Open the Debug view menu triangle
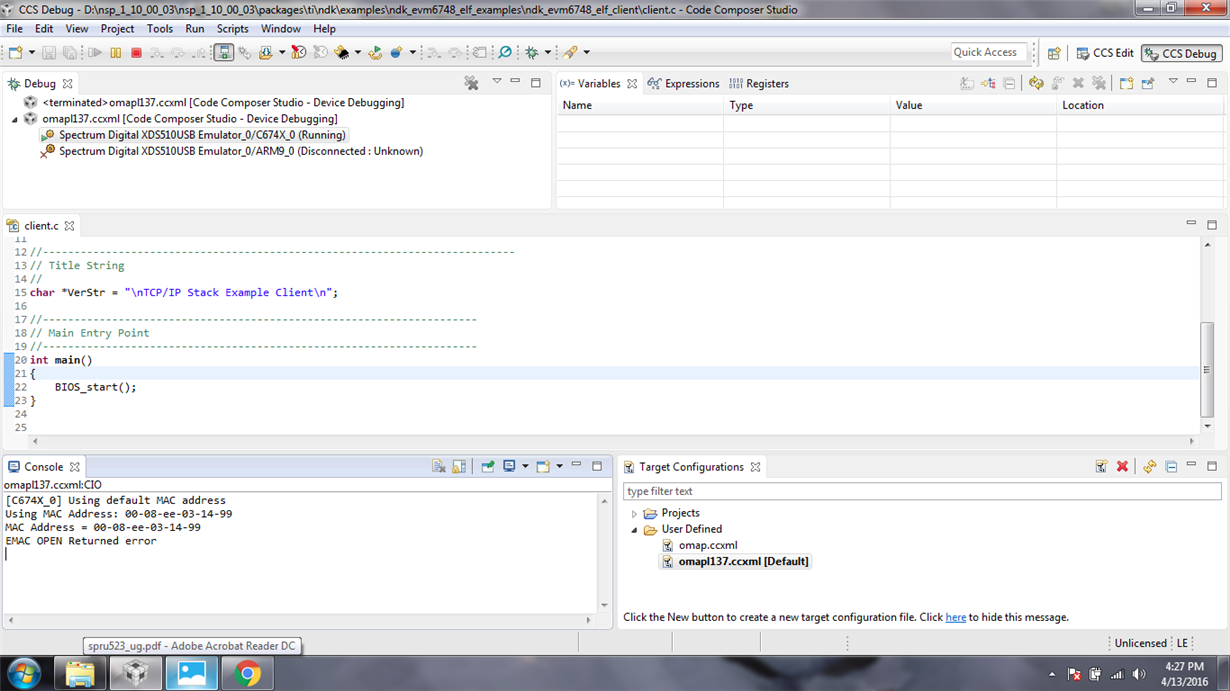 (496, 82)
